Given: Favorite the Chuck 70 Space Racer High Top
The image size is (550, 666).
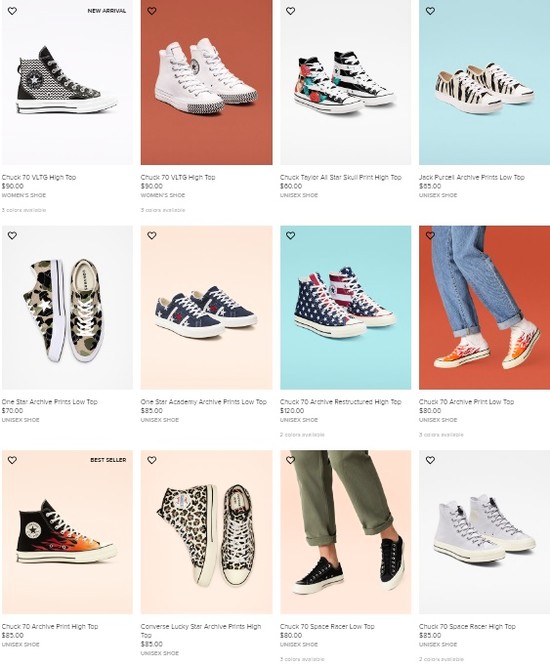Looking at the screenshot, I should click(x=430, y=460).
